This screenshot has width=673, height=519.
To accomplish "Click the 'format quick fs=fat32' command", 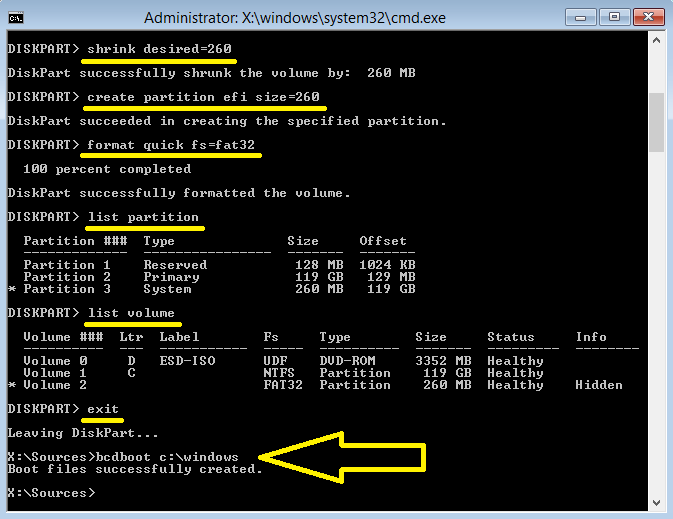I will coord(171,145).
